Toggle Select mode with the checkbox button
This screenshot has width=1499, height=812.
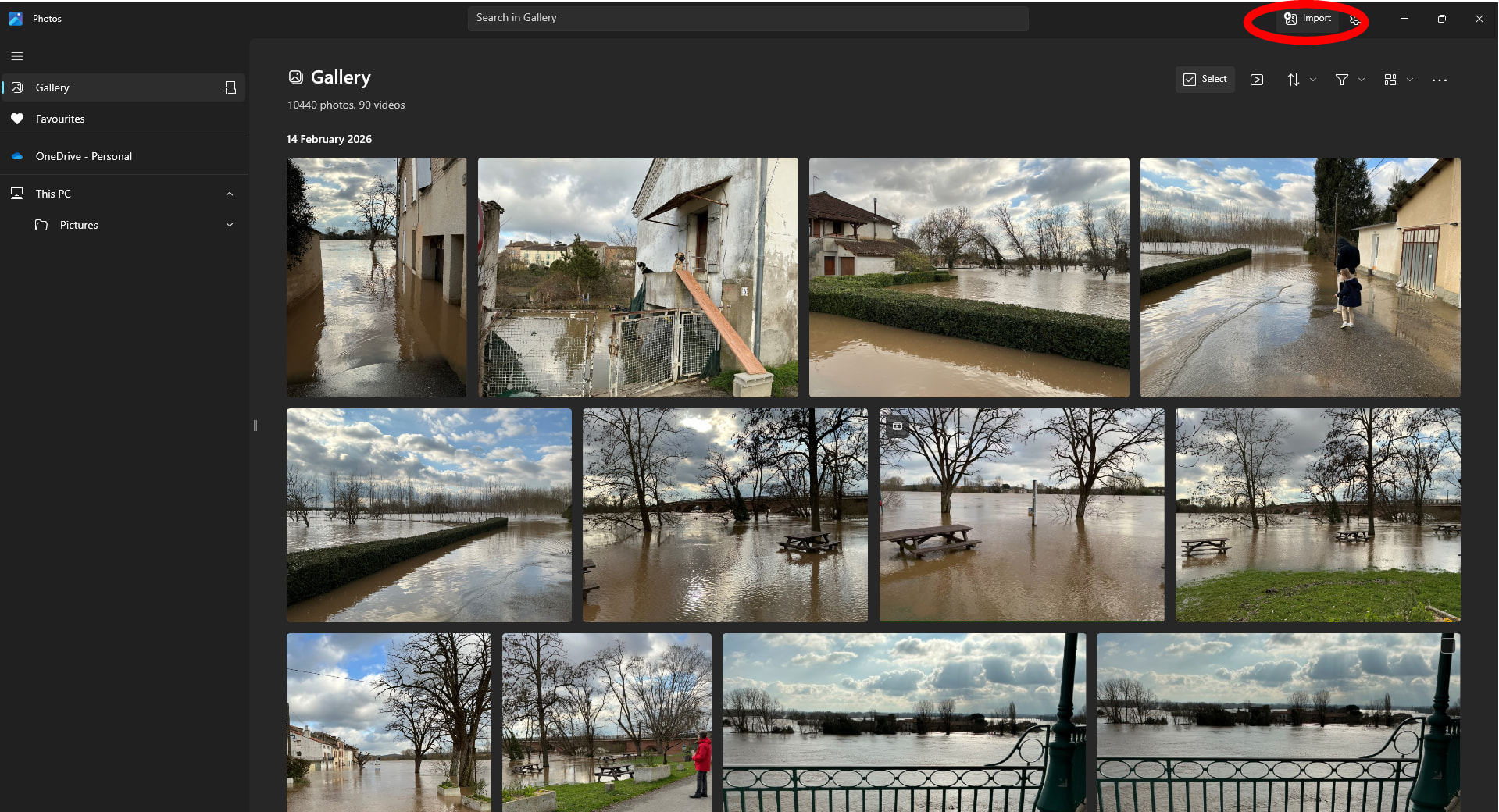point(1205,80)
